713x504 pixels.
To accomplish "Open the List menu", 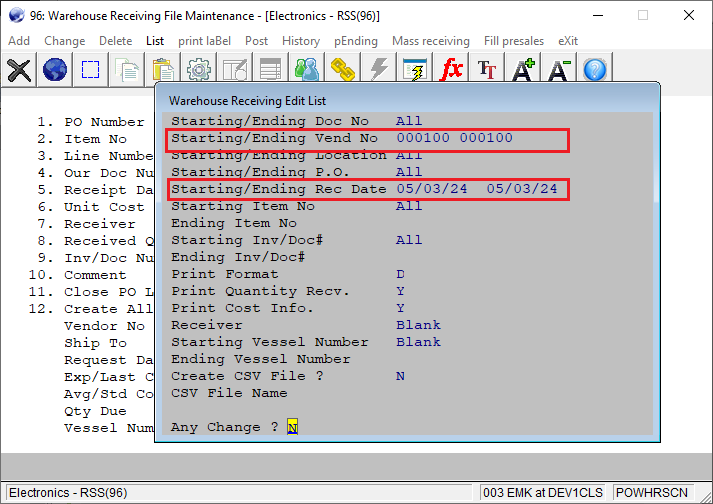I will [155, 41].
